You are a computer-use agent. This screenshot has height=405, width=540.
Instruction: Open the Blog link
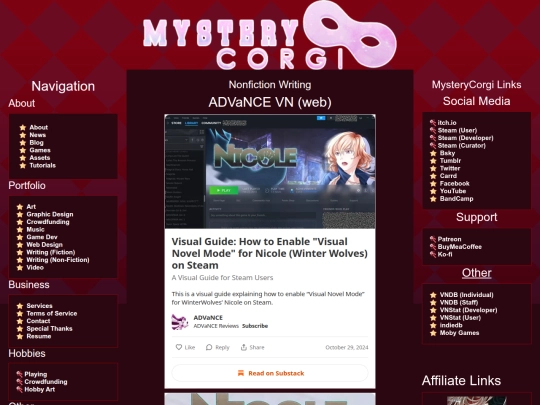pos(36,143)
